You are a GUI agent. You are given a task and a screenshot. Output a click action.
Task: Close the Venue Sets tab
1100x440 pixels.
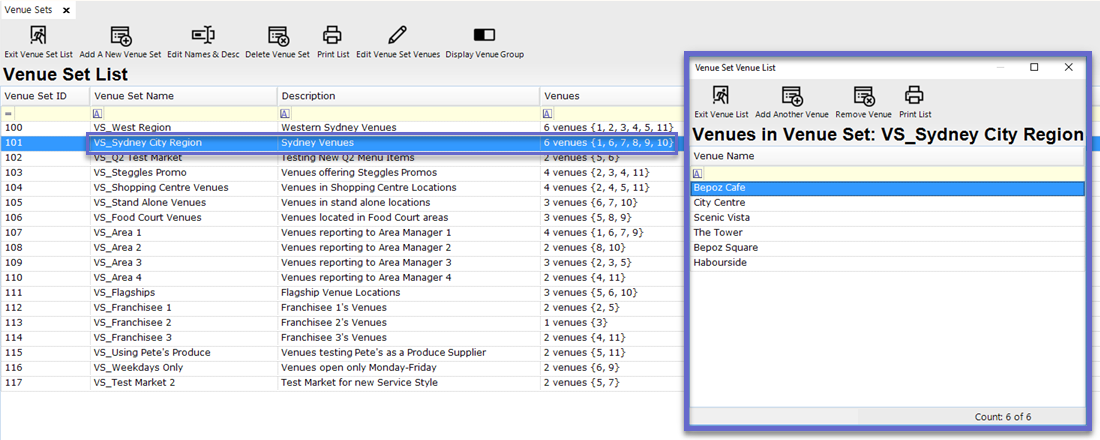66,10
